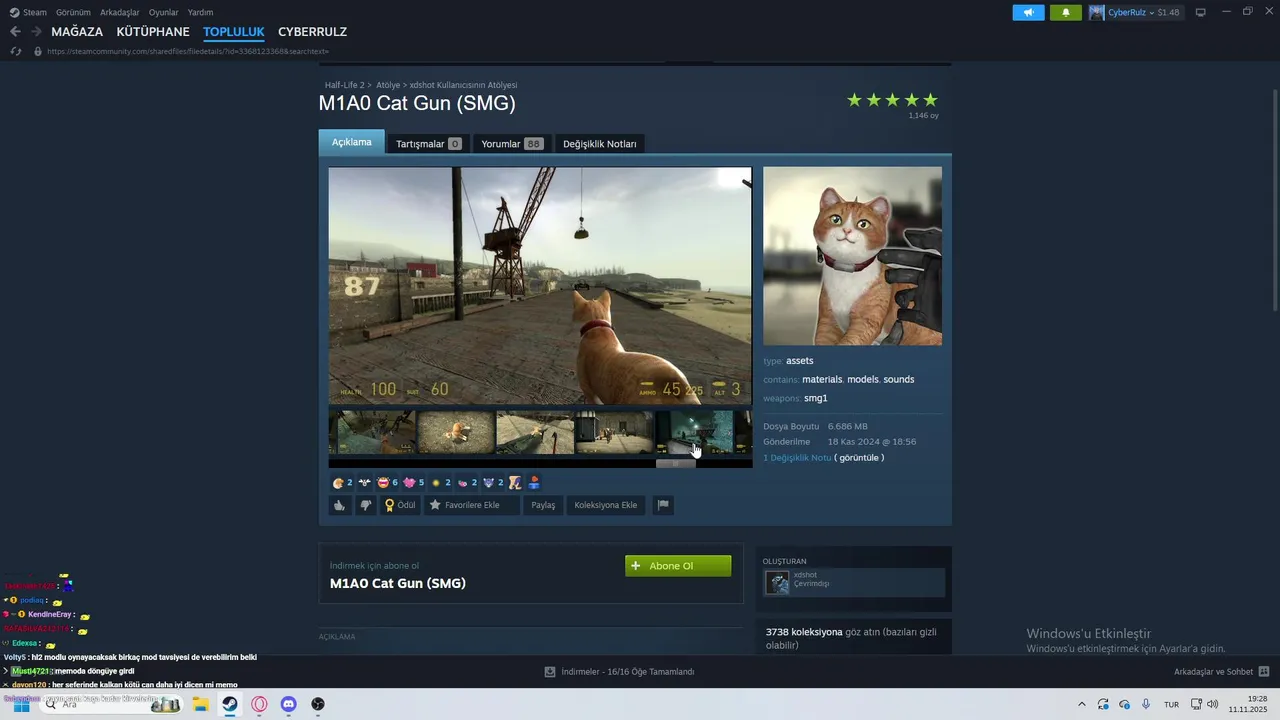Click the Steam taskbar icon
Viewport: 1280px width, 720px height.
(230, 704)
